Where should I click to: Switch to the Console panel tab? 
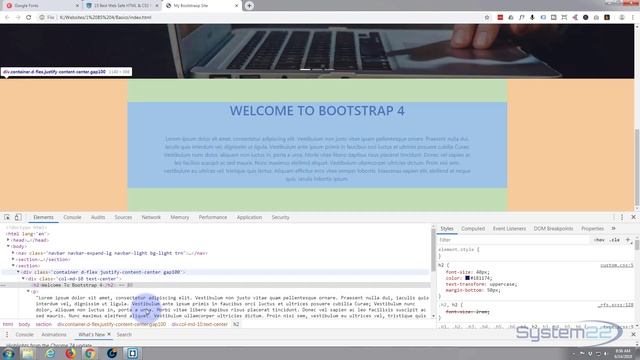click(72, 217)
